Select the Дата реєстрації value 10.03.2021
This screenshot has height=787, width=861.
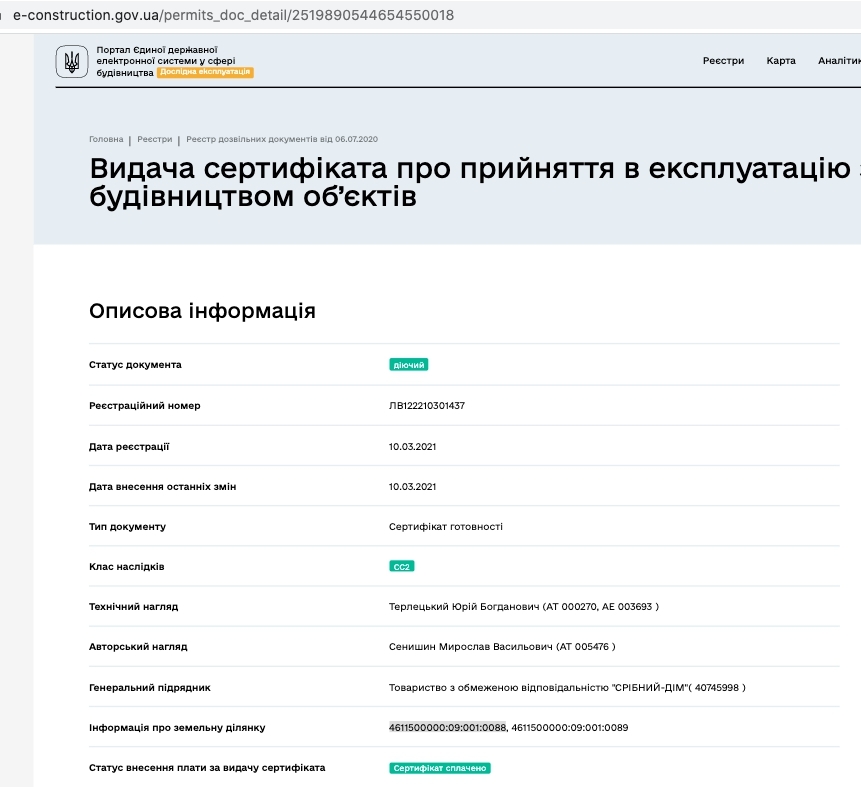tap(412, 446)
